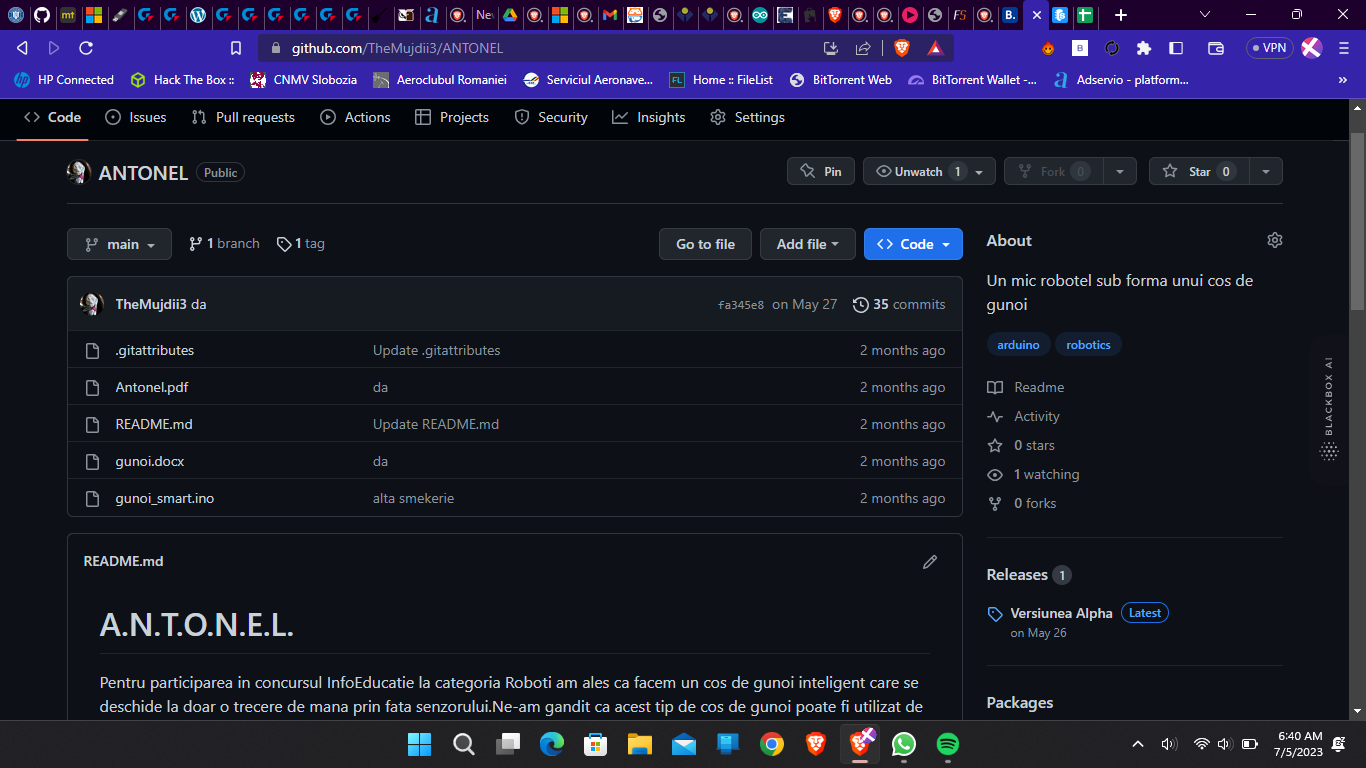
Task: View the 0 forks link
Action: click(x=1022, y=503)
